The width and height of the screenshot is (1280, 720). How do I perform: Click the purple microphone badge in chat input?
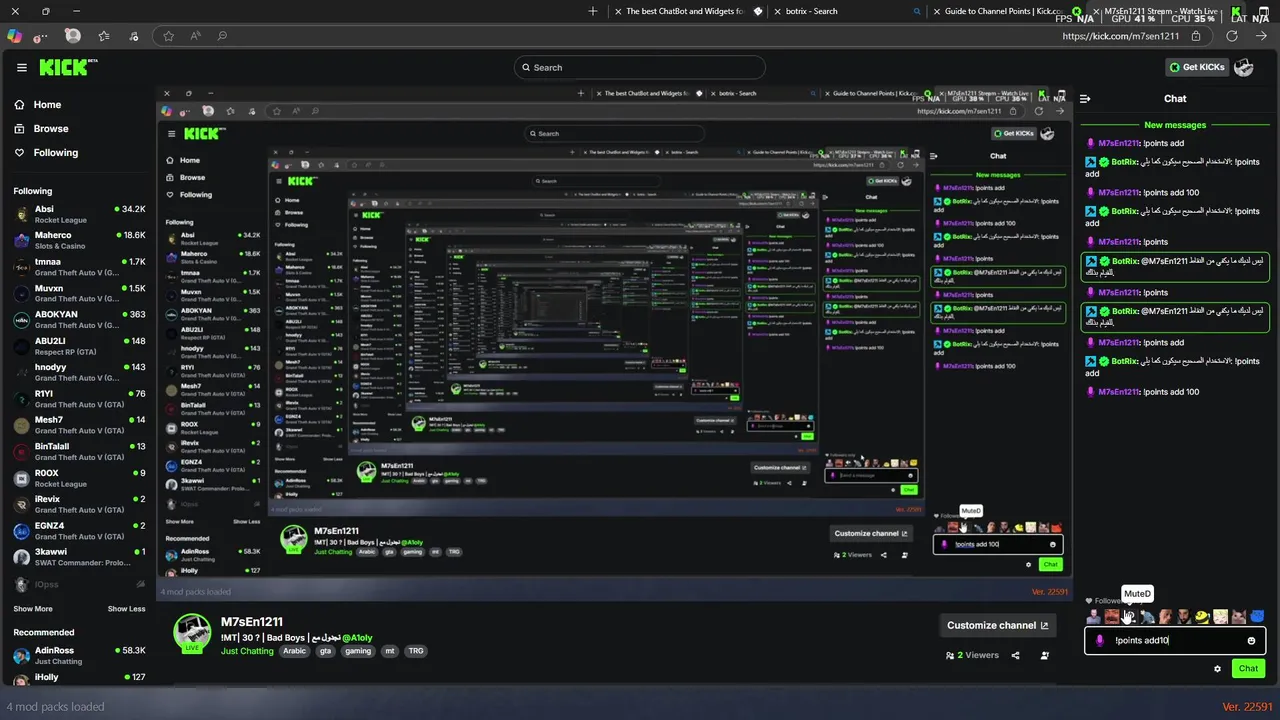click(x=1100, y=641)
